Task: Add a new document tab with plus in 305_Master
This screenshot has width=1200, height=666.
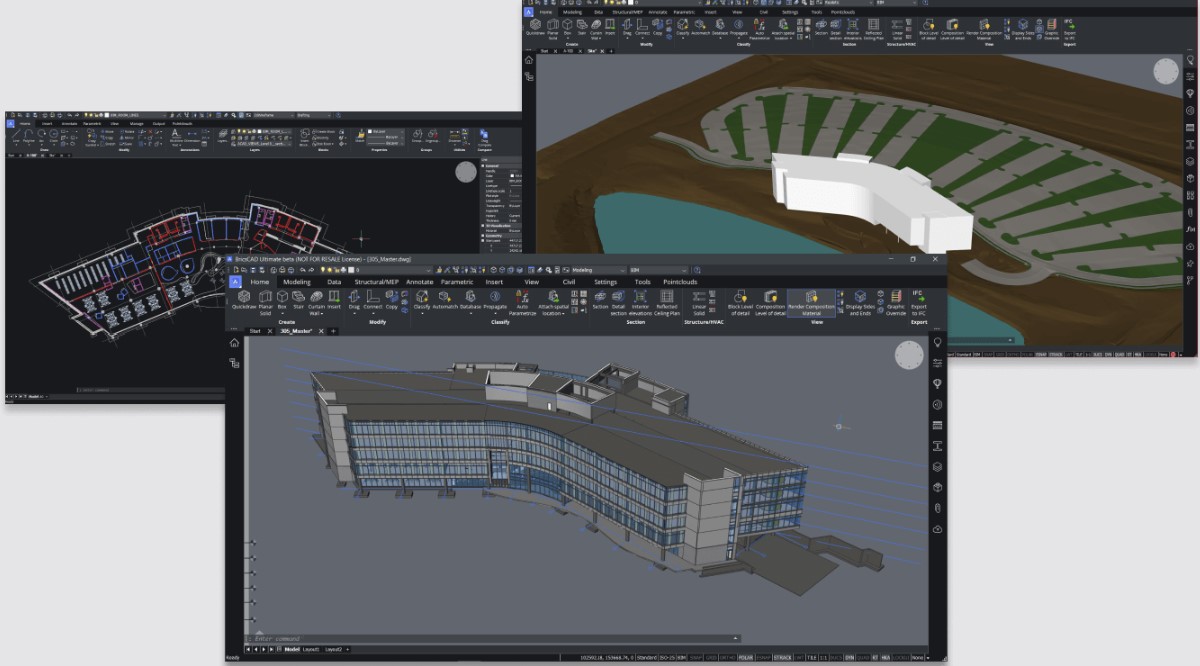Action: [x=333, y=330]
